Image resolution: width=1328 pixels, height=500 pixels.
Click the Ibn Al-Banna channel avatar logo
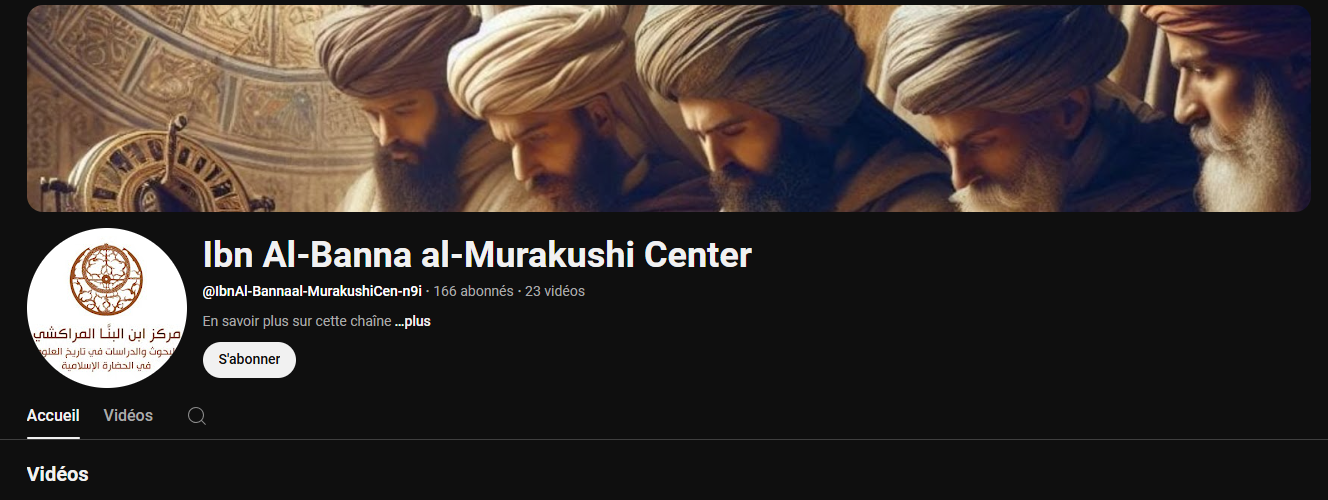coord(107,308)
